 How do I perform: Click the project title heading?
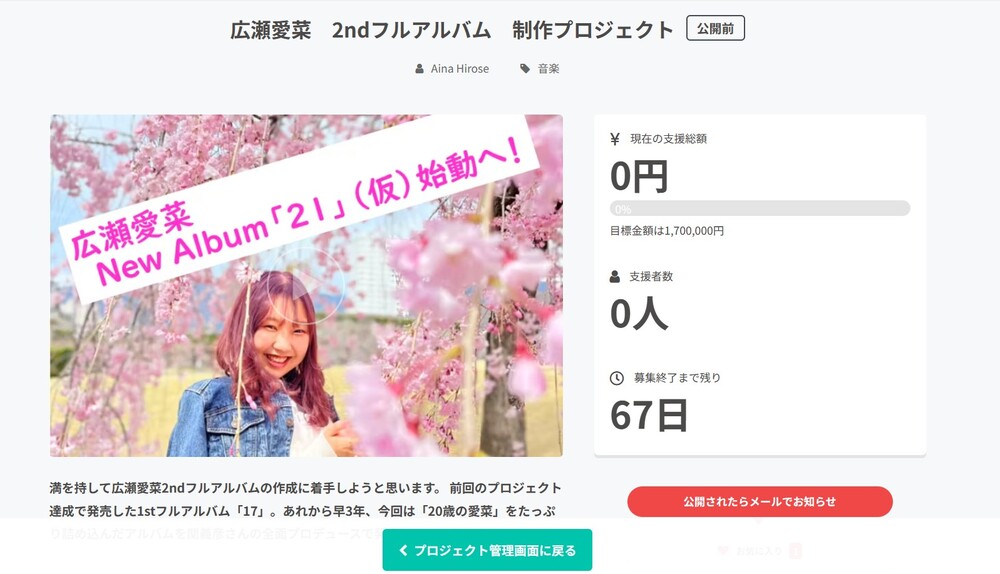[452, 30]
